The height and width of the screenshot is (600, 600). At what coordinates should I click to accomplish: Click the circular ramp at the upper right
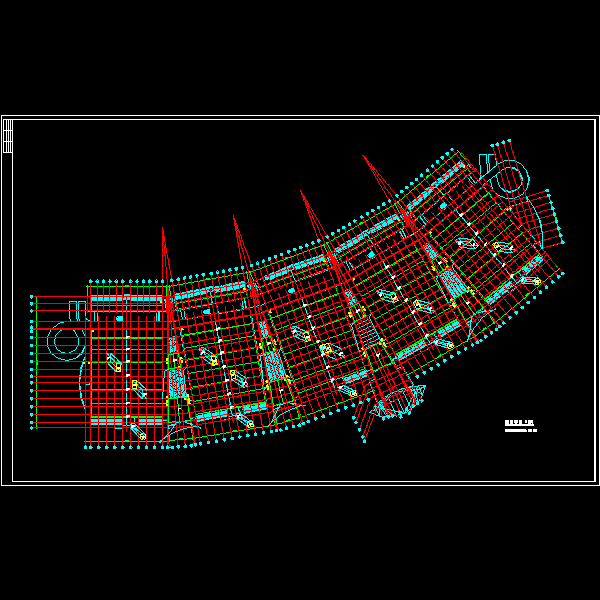(510, 179)
